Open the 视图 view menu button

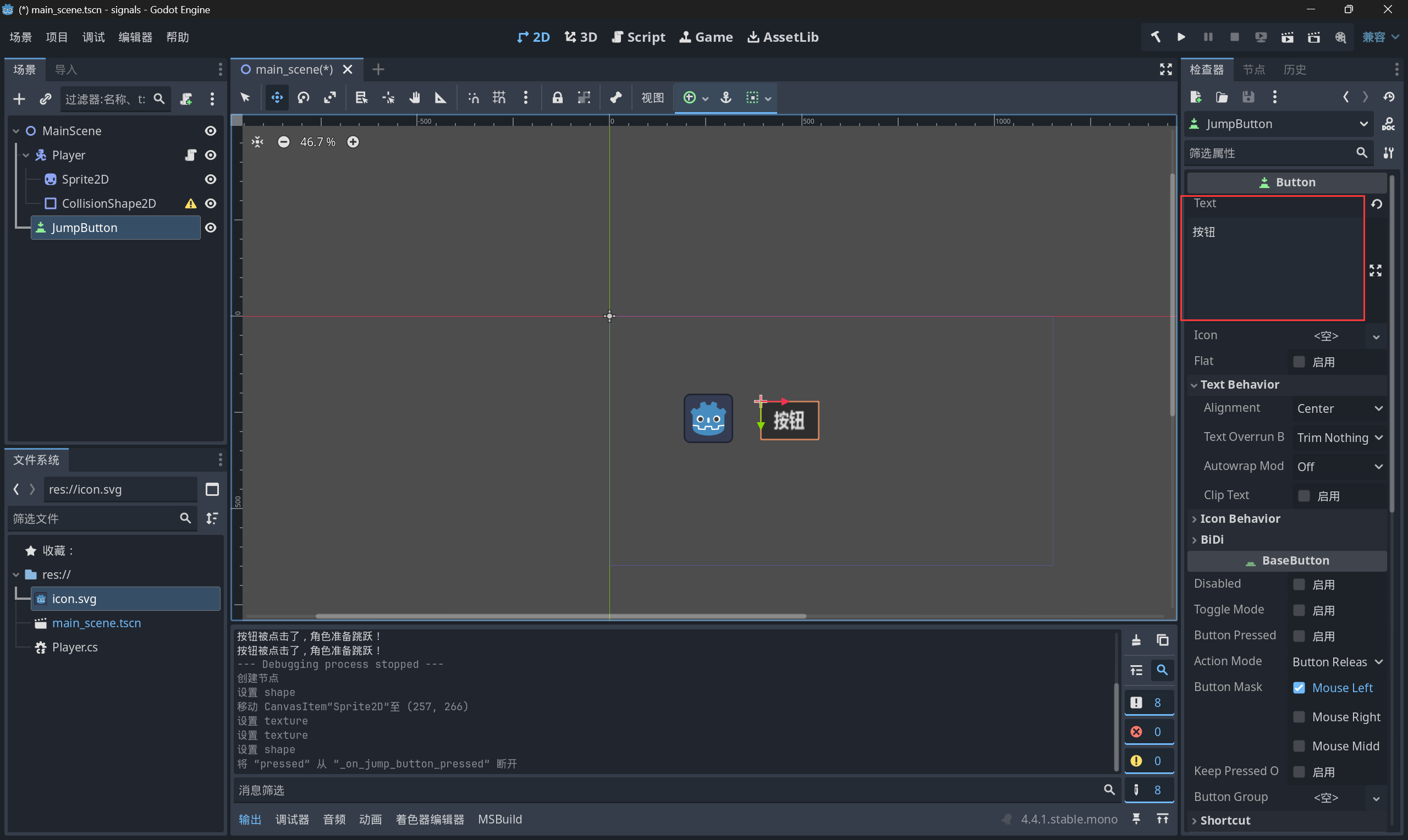coord(652,98)
